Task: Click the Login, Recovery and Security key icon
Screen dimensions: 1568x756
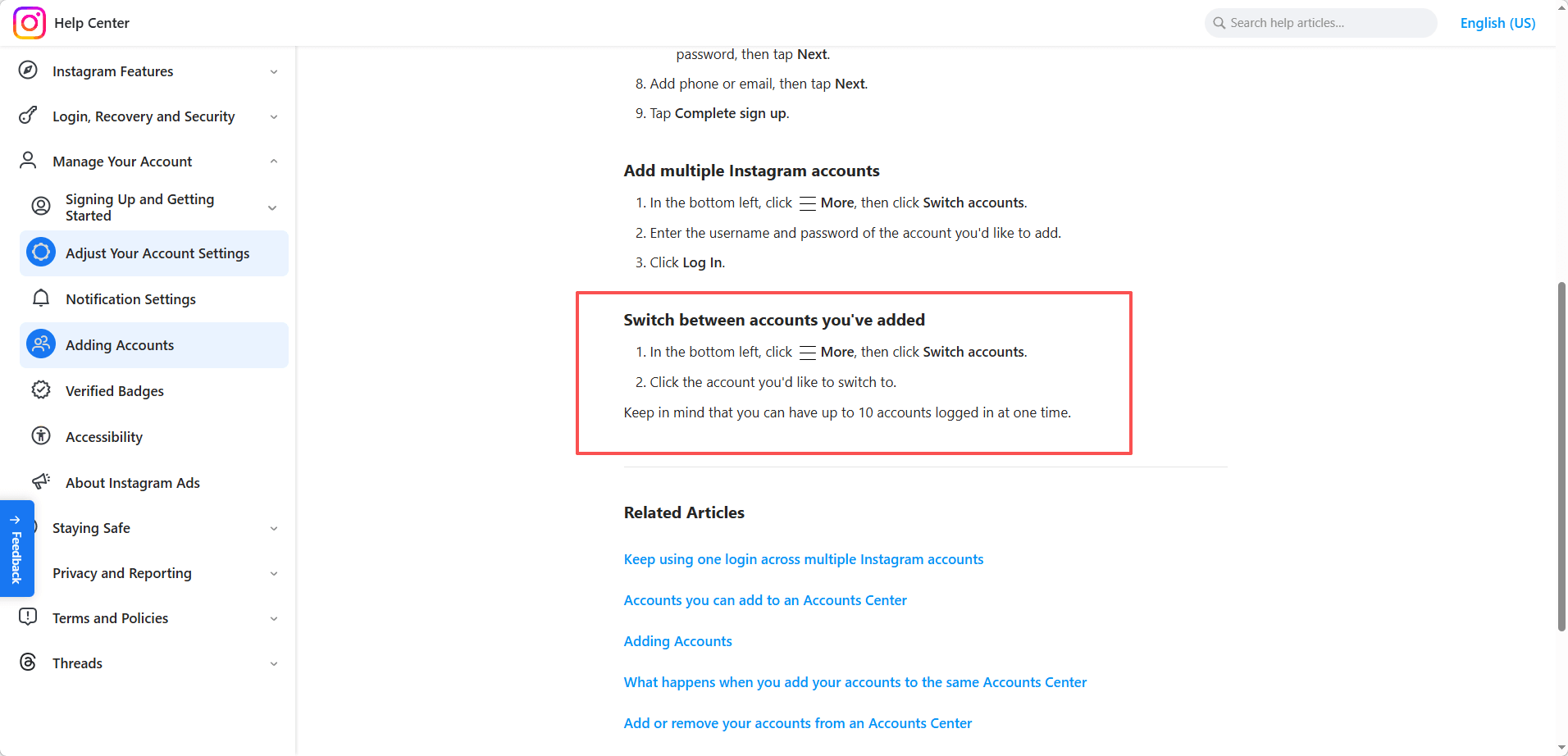Action: coord(28,116)
